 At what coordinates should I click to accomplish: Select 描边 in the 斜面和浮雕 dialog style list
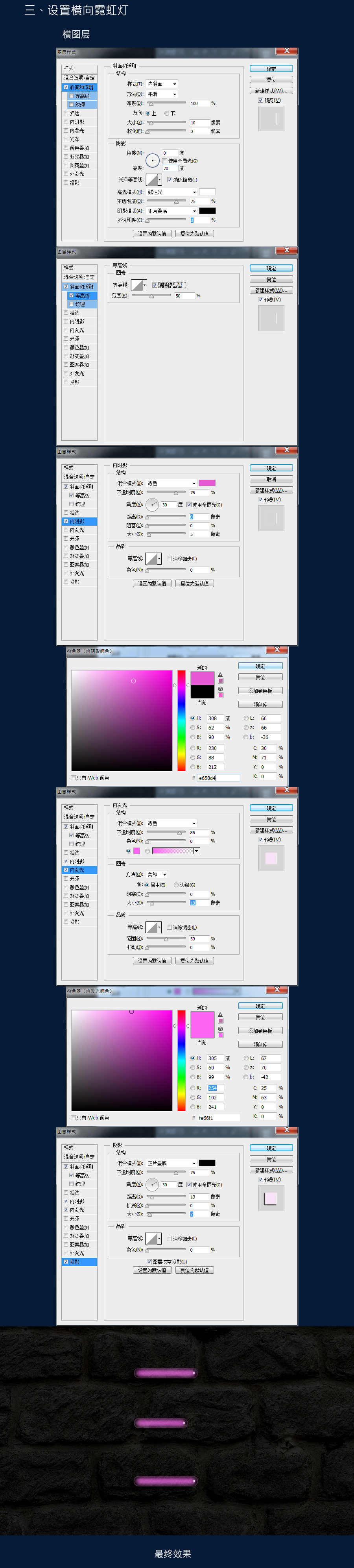(x=74, y=113)
